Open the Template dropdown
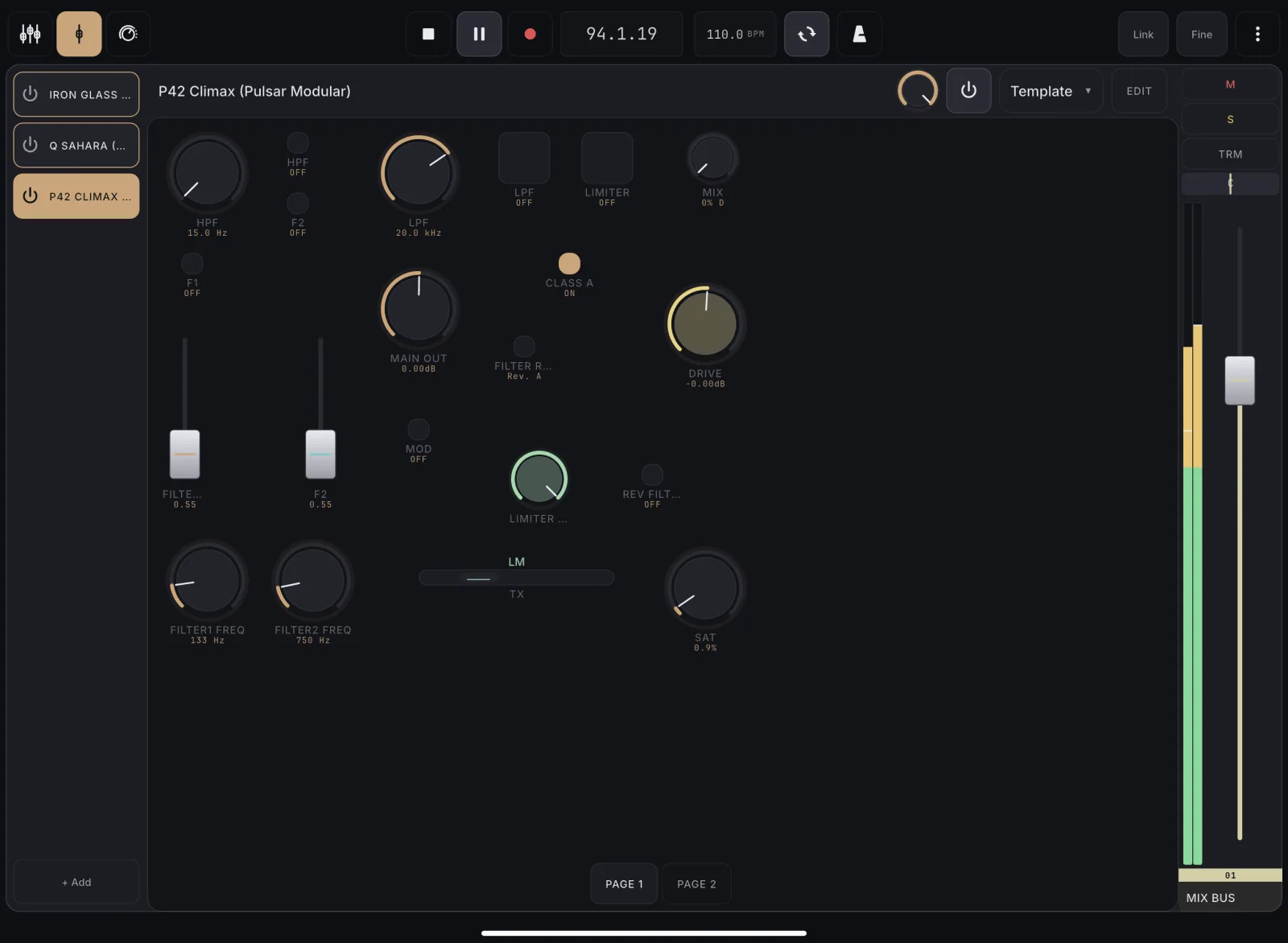 click(x=1051, y=91)
